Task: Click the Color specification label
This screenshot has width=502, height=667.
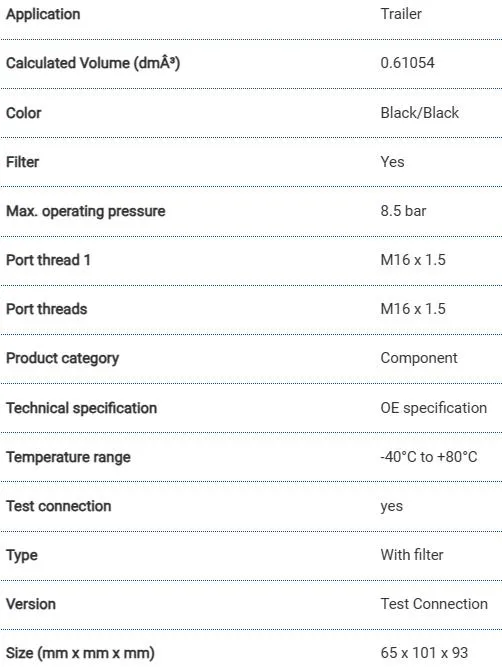Action: pyautogui.click(x=23, y=113)
